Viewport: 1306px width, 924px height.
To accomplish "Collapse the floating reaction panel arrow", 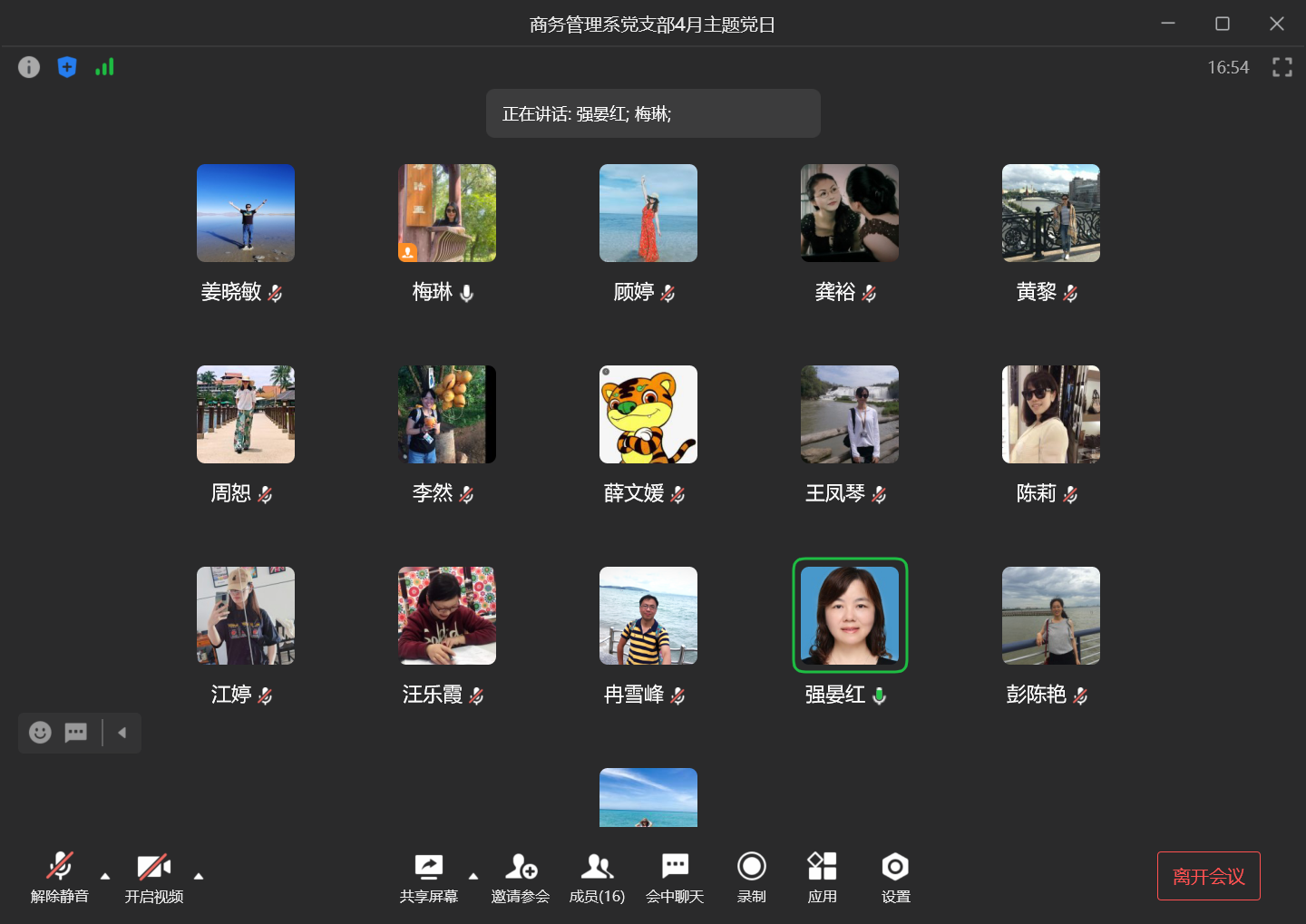I will click(122, 733).
